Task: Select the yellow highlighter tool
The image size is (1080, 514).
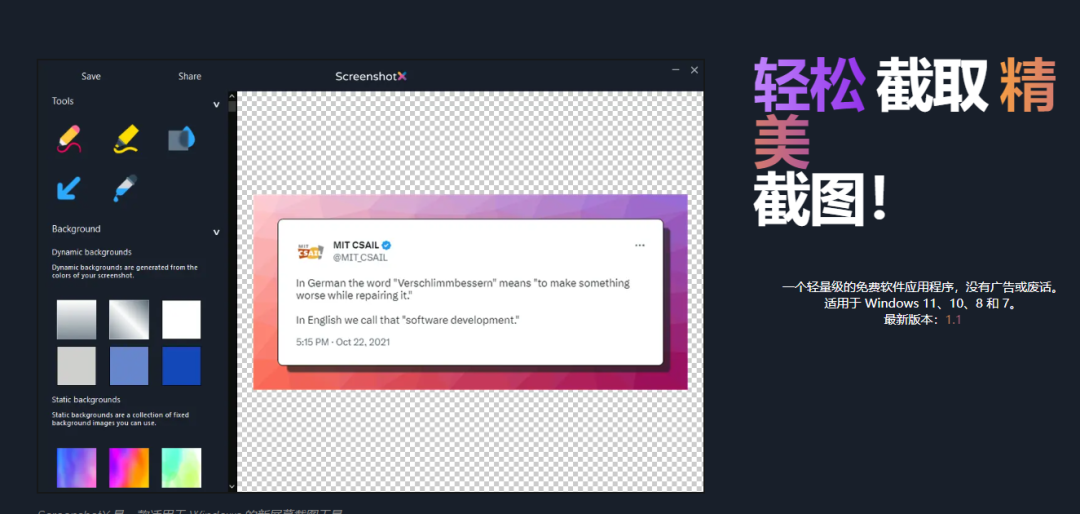Action: click(126, 138)
